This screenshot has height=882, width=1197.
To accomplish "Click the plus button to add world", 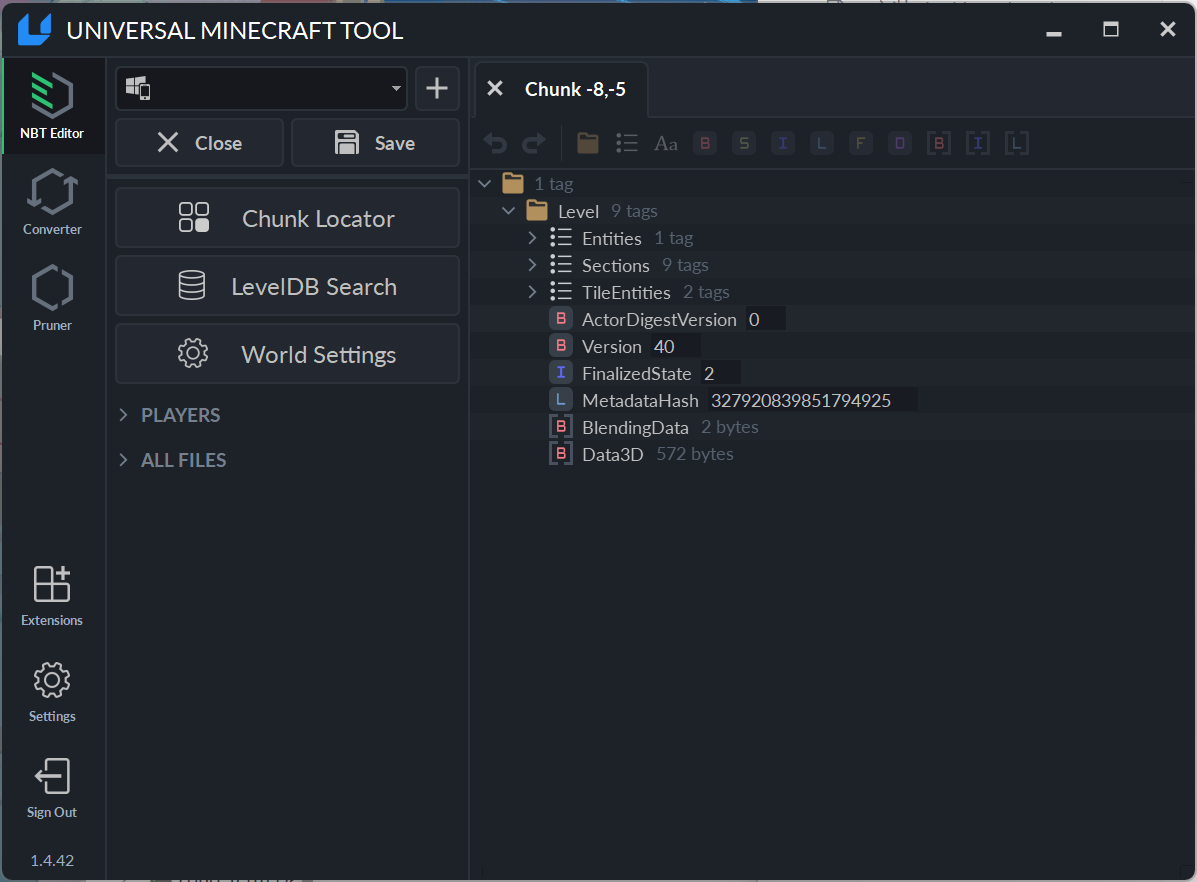I will [437, 89].
